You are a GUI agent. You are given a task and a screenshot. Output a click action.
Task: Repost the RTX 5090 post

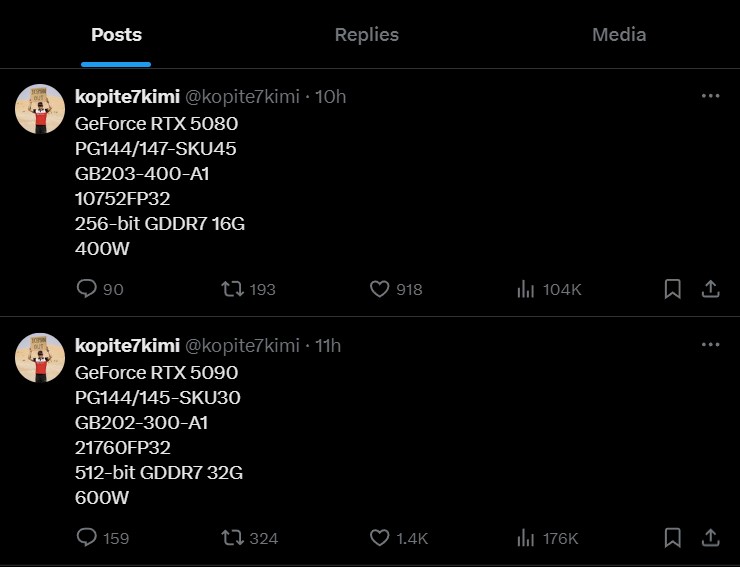(x=232, y=538)
